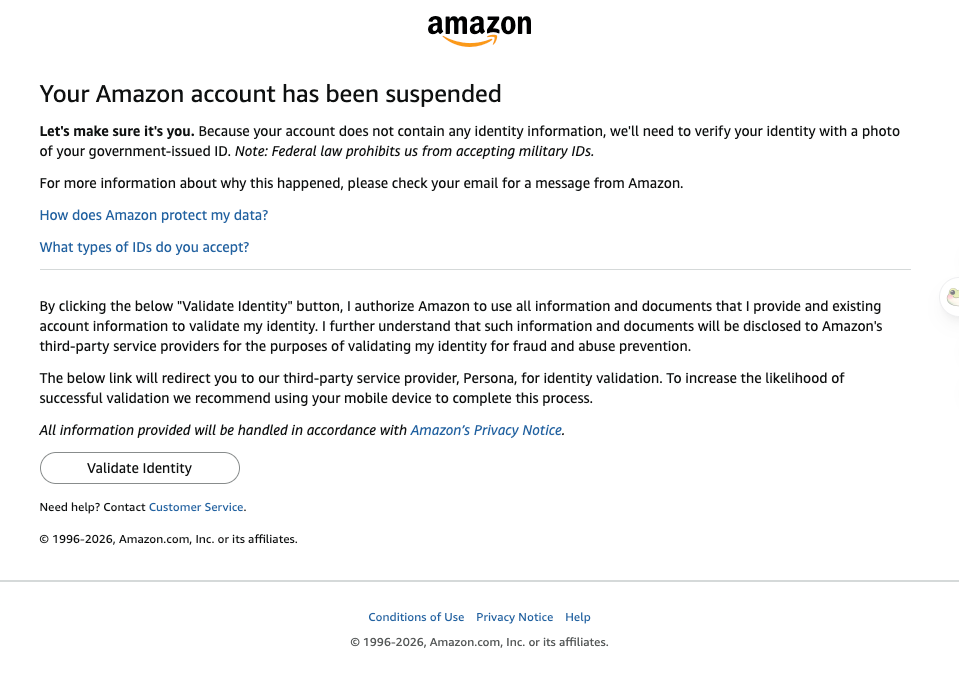Screen dimensions: 959x682
Task: Click the 'account has been suspended' heading
Action: point(270,94)
